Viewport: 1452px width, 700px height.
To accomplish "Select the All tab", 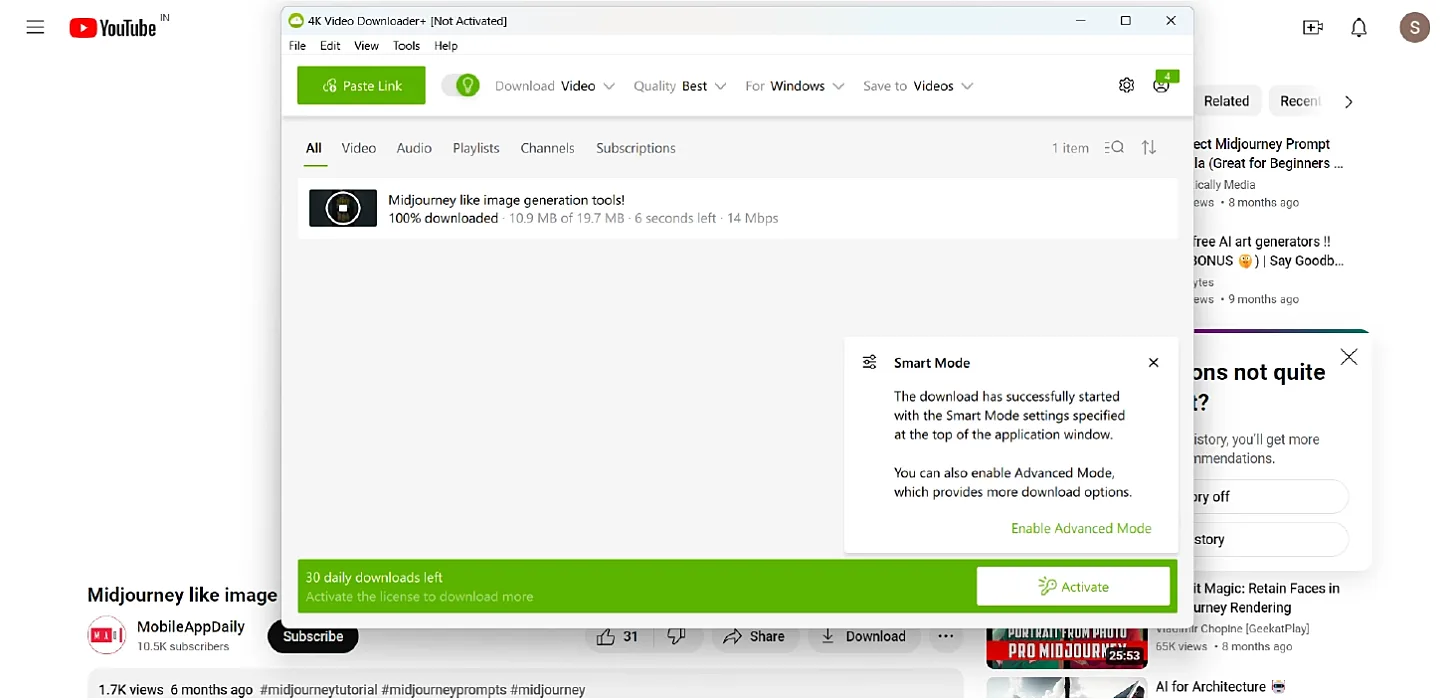I will point(313,148).
